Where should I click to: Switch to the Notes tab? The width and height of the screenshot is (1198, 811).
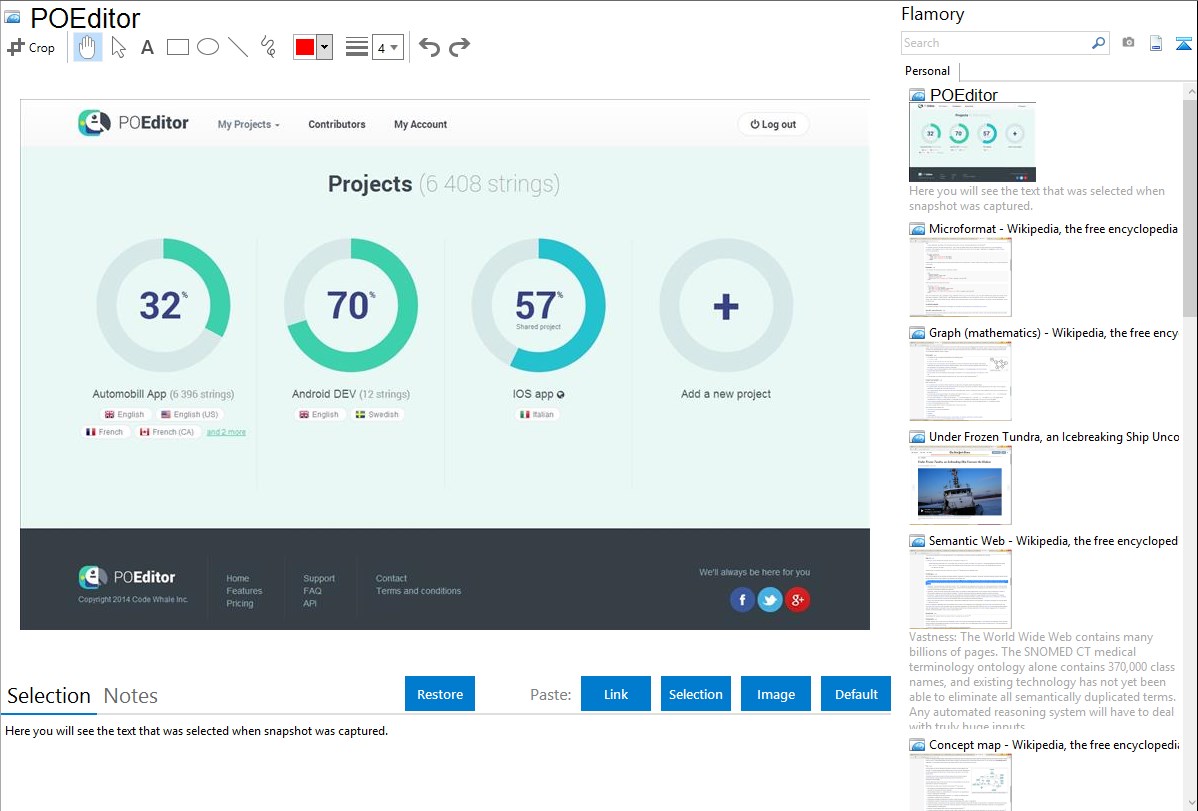131,696
